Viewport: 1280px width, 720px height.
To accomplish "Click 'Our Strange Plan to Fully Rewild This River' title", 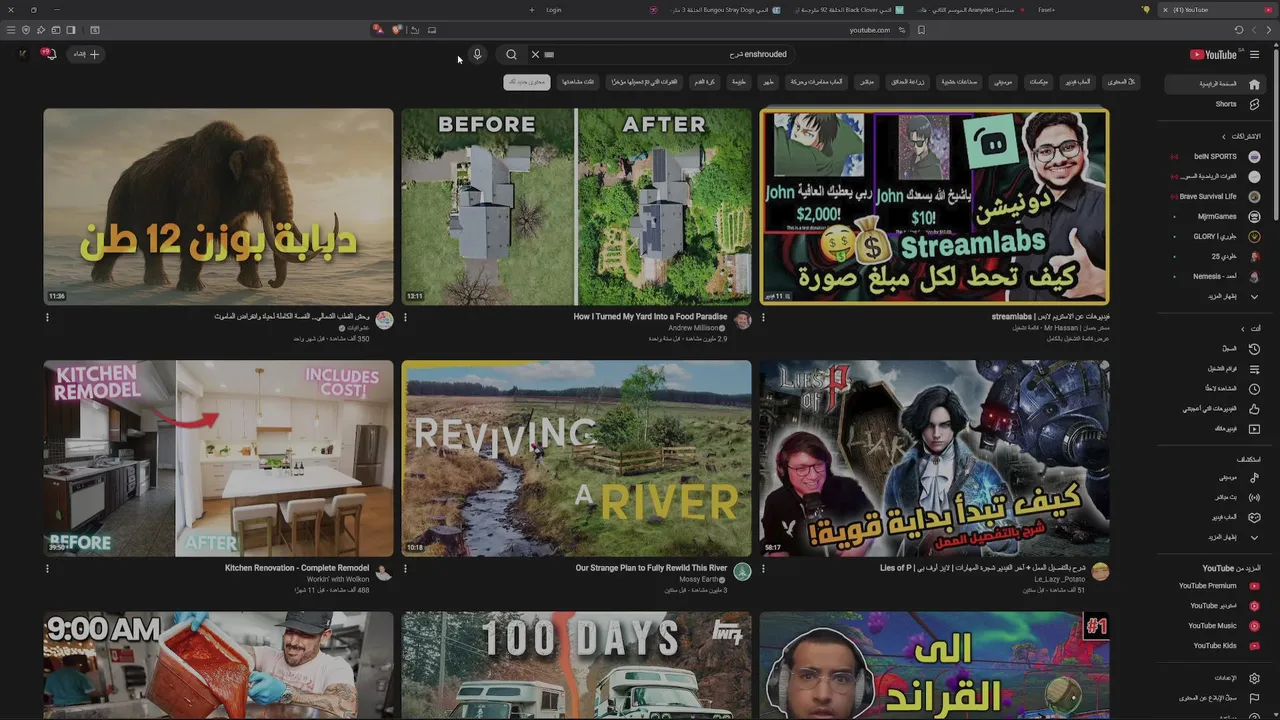I will (x=651, y=568).
